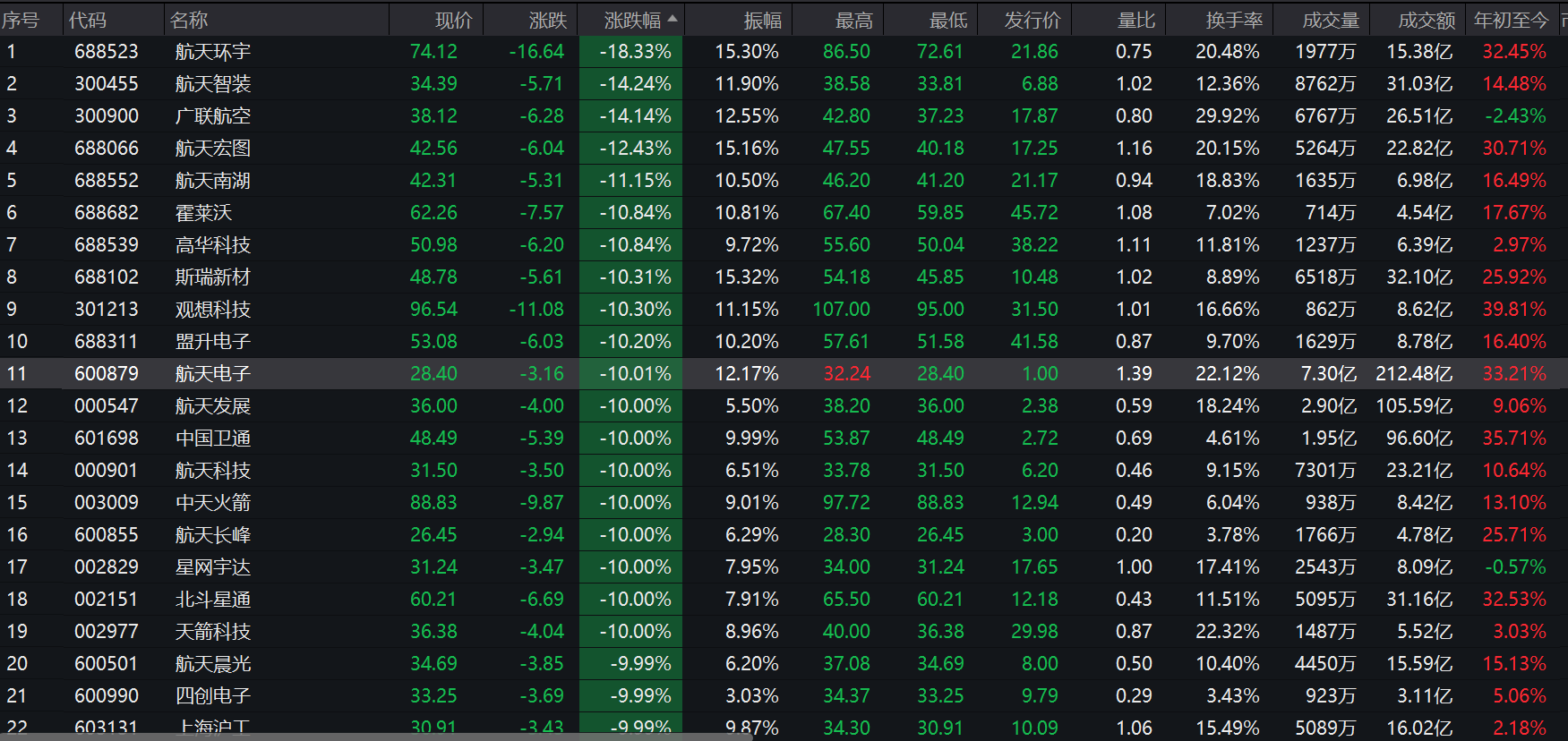Select the 航天电子 highlighted row name
Image resolution: width=1568 pixels, height=741 pixels.
click(x=212, y=374)
